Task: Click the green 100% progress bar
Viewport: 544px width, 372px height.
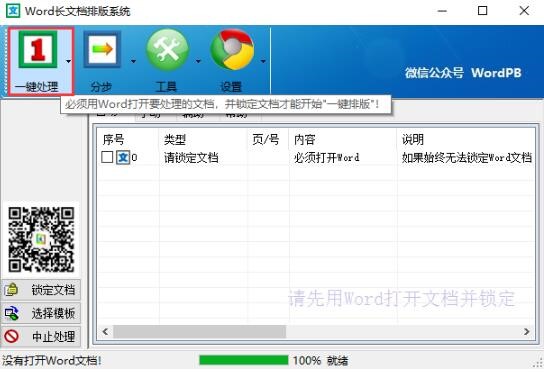Action: click(x=244, y=360)
